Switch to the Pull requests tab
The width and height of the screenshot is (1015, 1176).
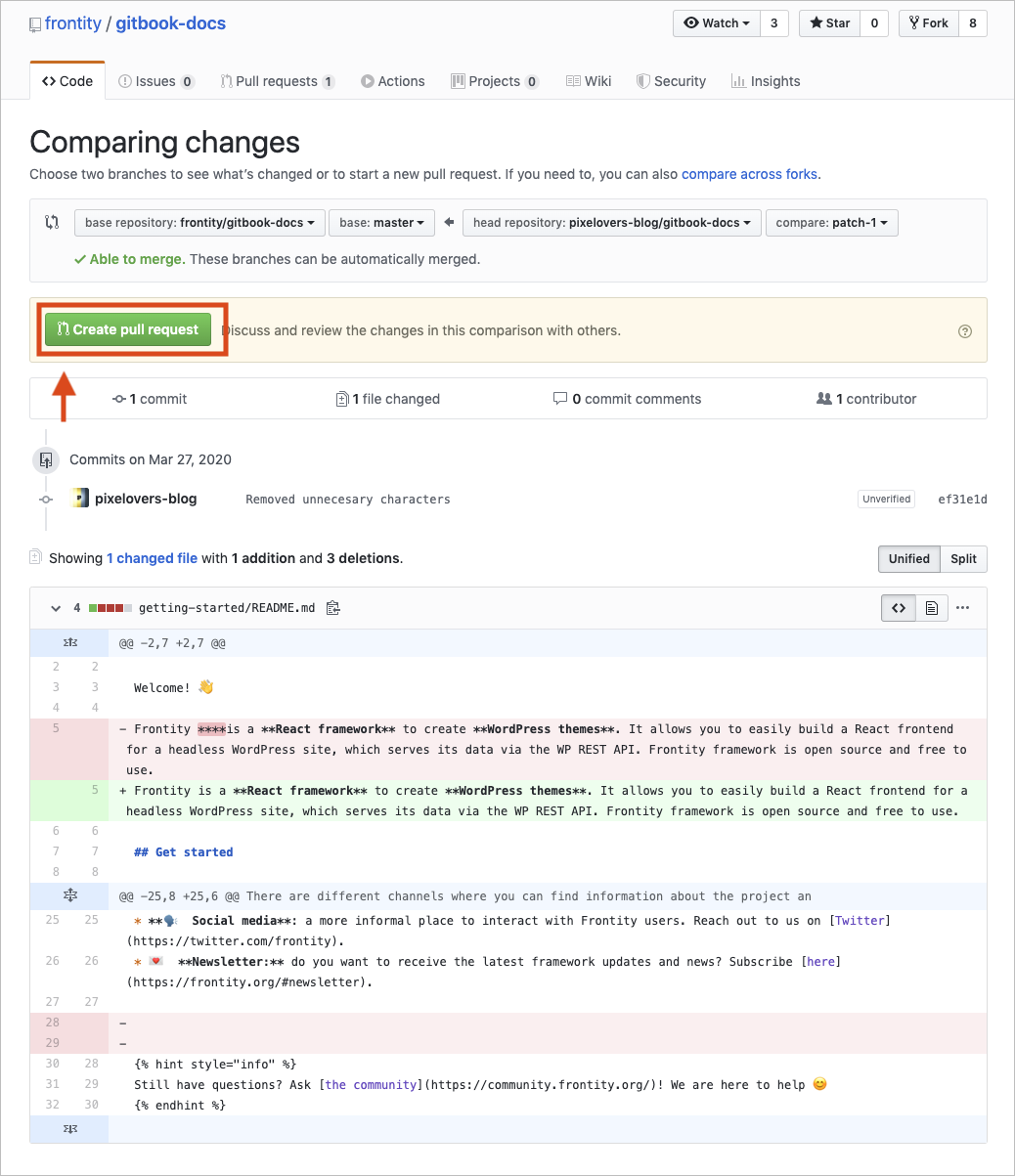pyautogui.click(x=278, y=81)
